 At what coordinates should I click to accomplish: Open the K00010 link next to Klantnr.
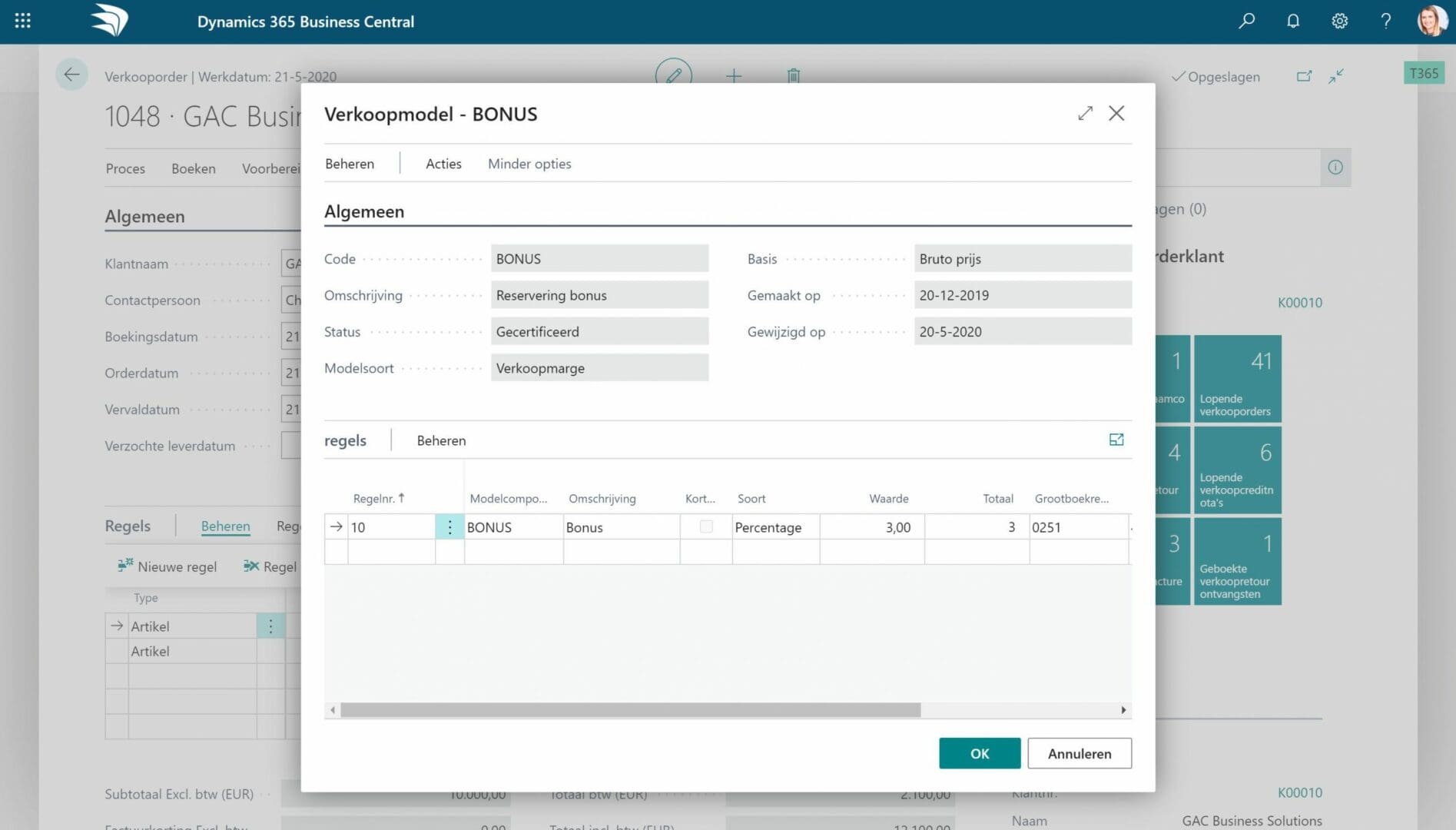tap(1300, 792)
